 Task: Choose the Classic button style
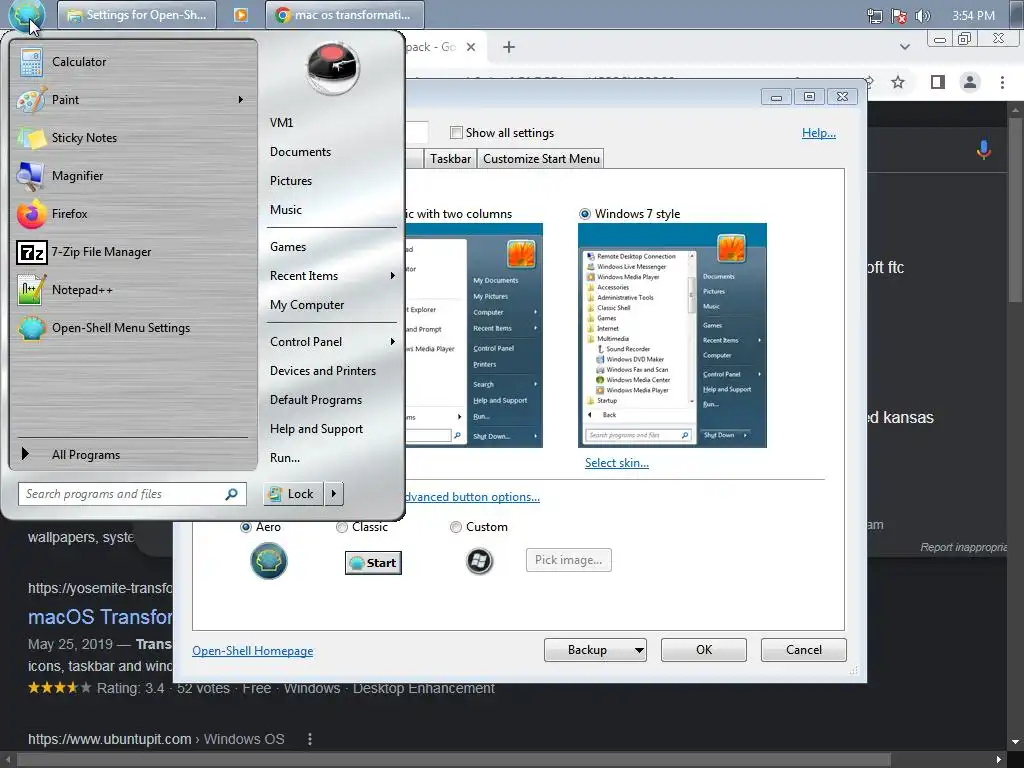(342, 527)
